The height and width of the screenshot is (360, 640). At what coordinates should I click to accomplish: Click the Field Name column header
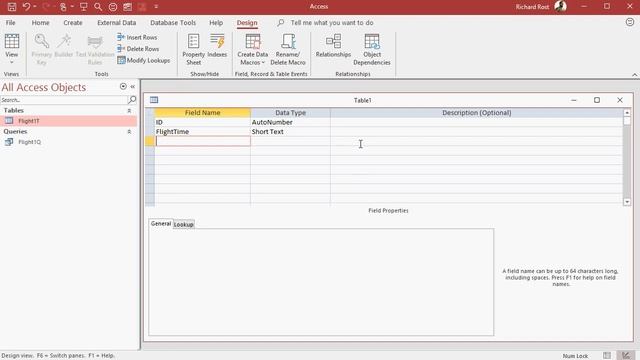click(202, 113)
